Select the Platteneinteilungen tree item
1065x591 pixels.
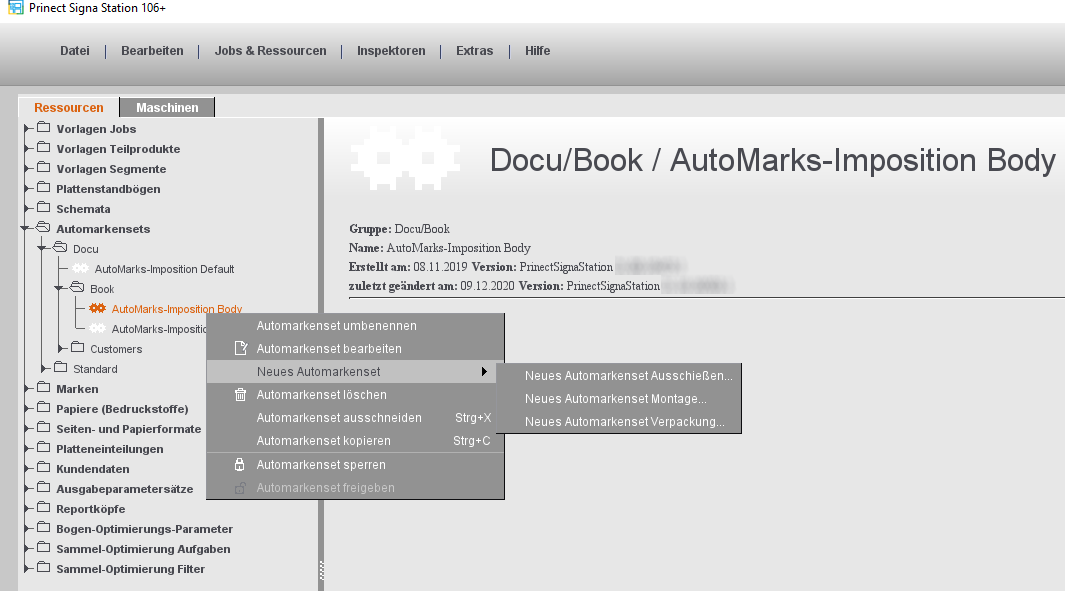click(x=109, y=449)
